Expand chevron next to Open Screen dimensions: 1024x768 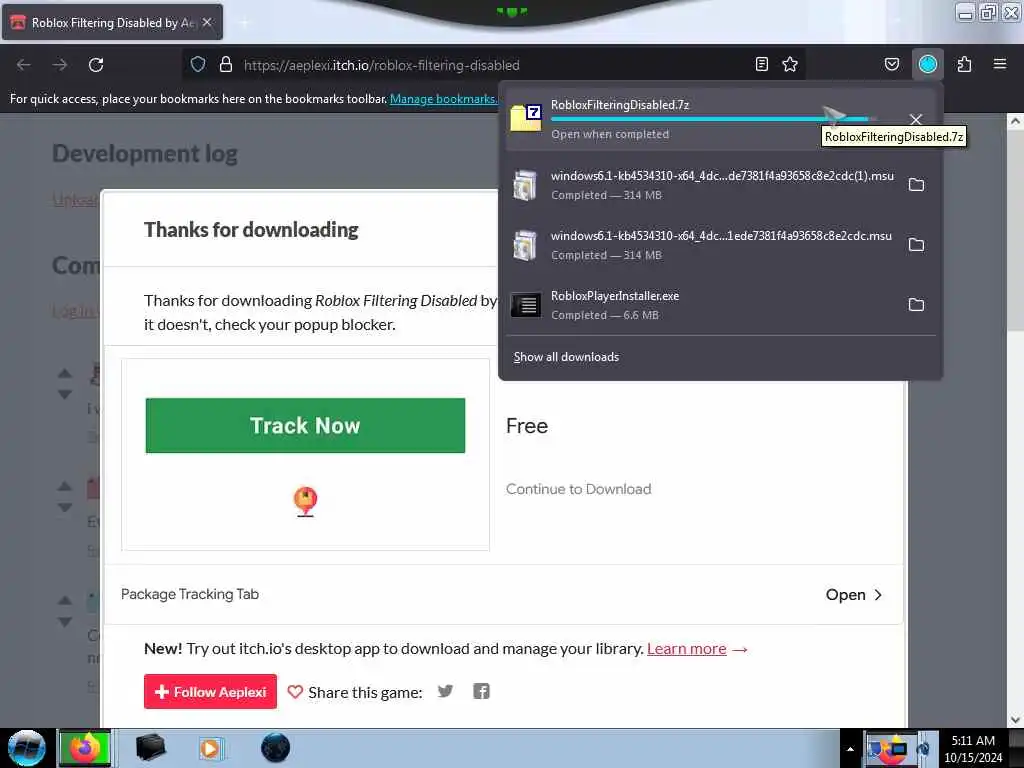pyautogui.click(x=878, y=594)
